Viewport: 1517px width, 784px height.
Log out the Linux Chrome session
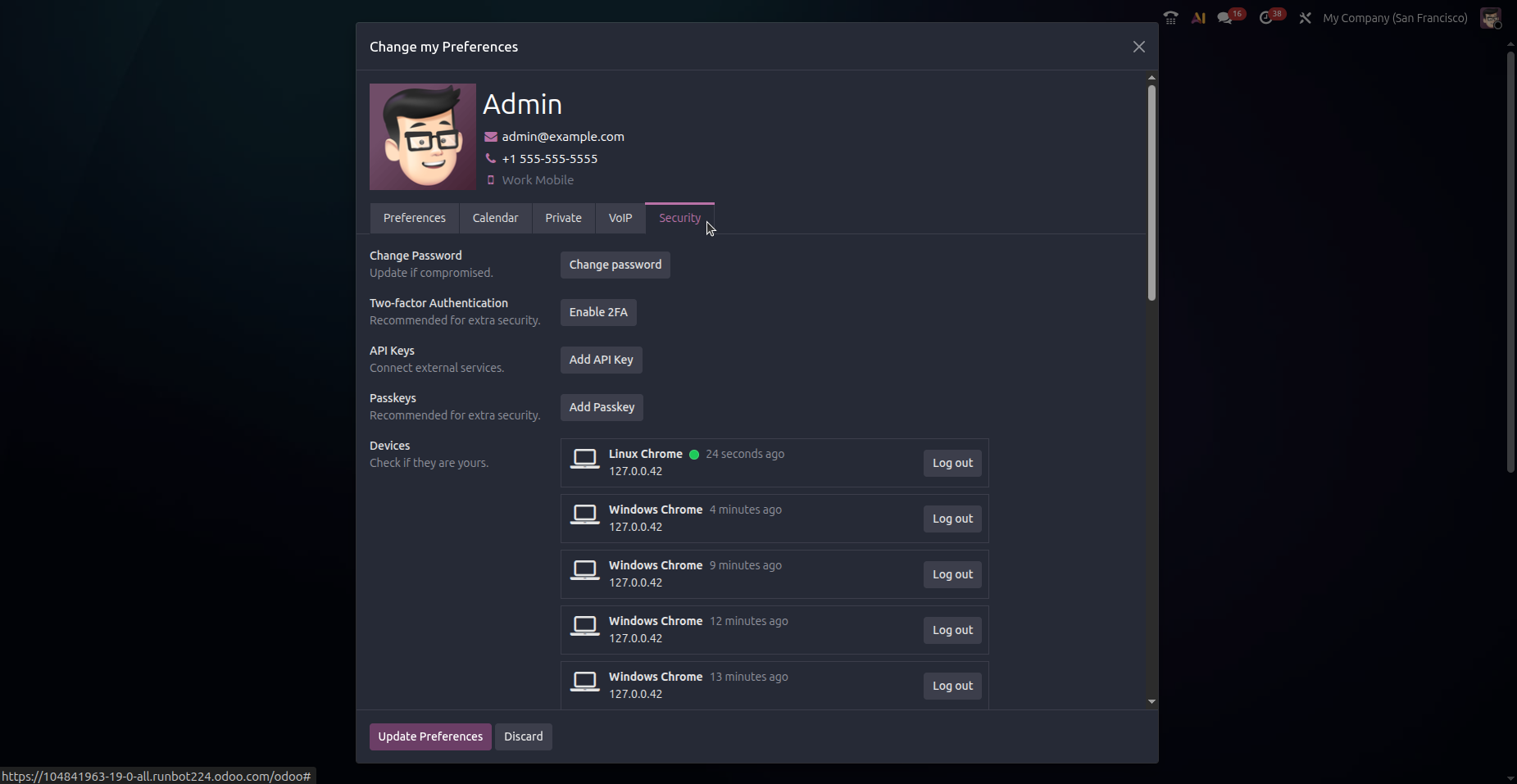952,462
